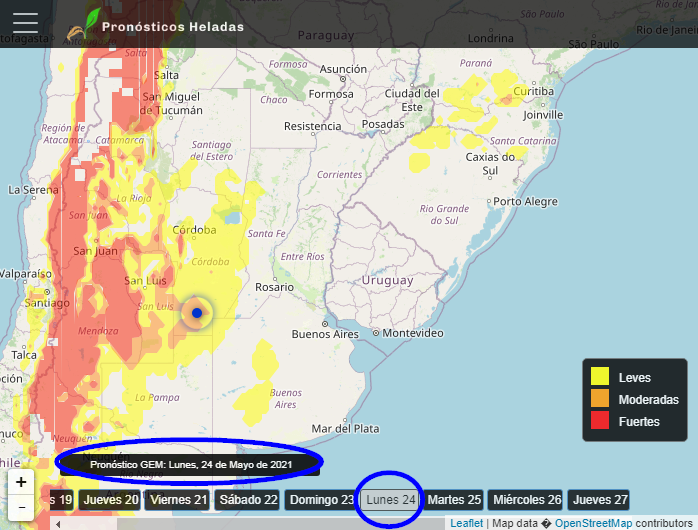The image size is (698, 530).
Task: Click the Ciudad del Este label
Action: [x=412, y=101]
